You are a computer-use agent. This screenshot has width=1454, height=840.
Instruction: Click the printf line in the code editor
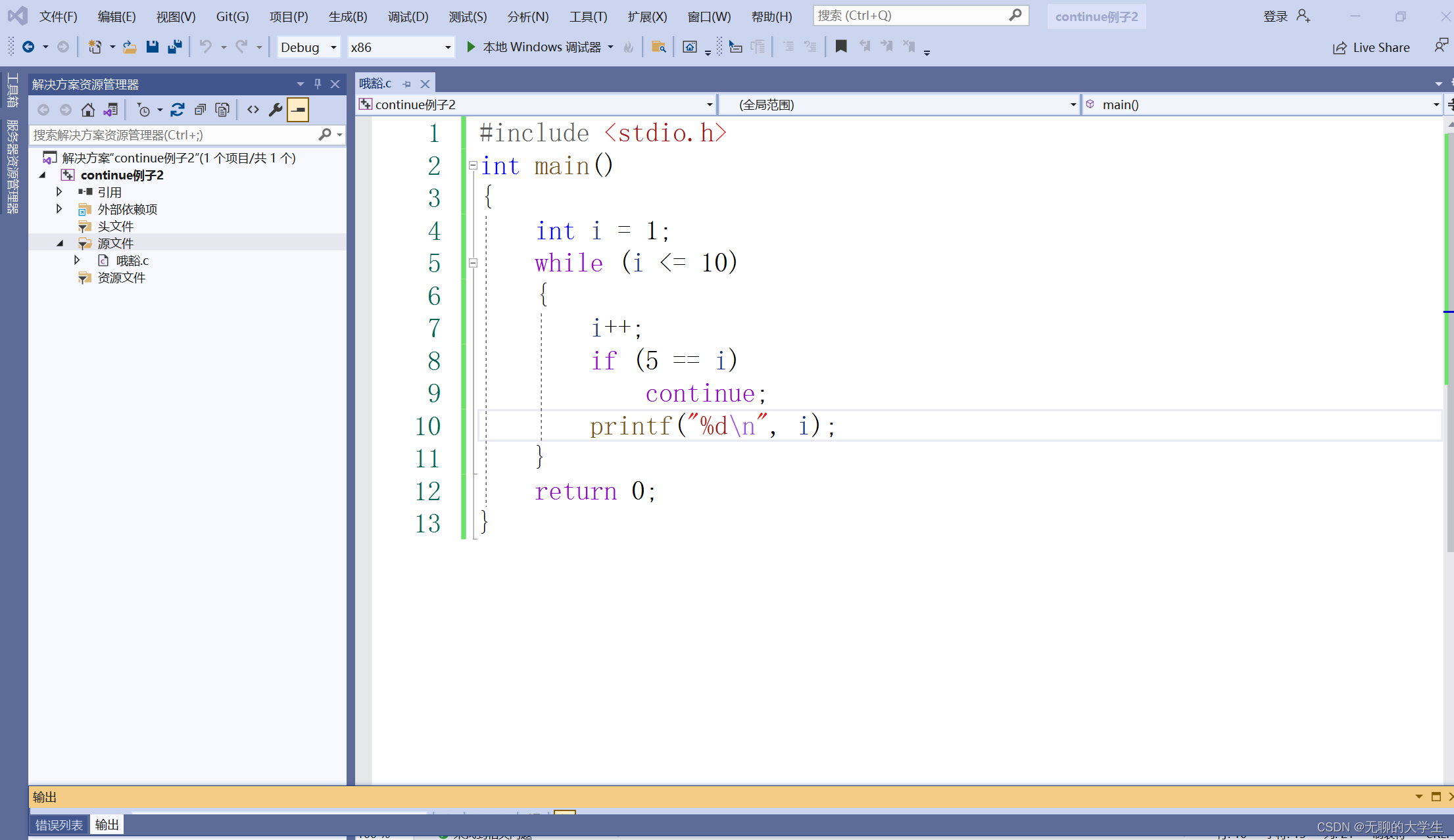point(712,426)
